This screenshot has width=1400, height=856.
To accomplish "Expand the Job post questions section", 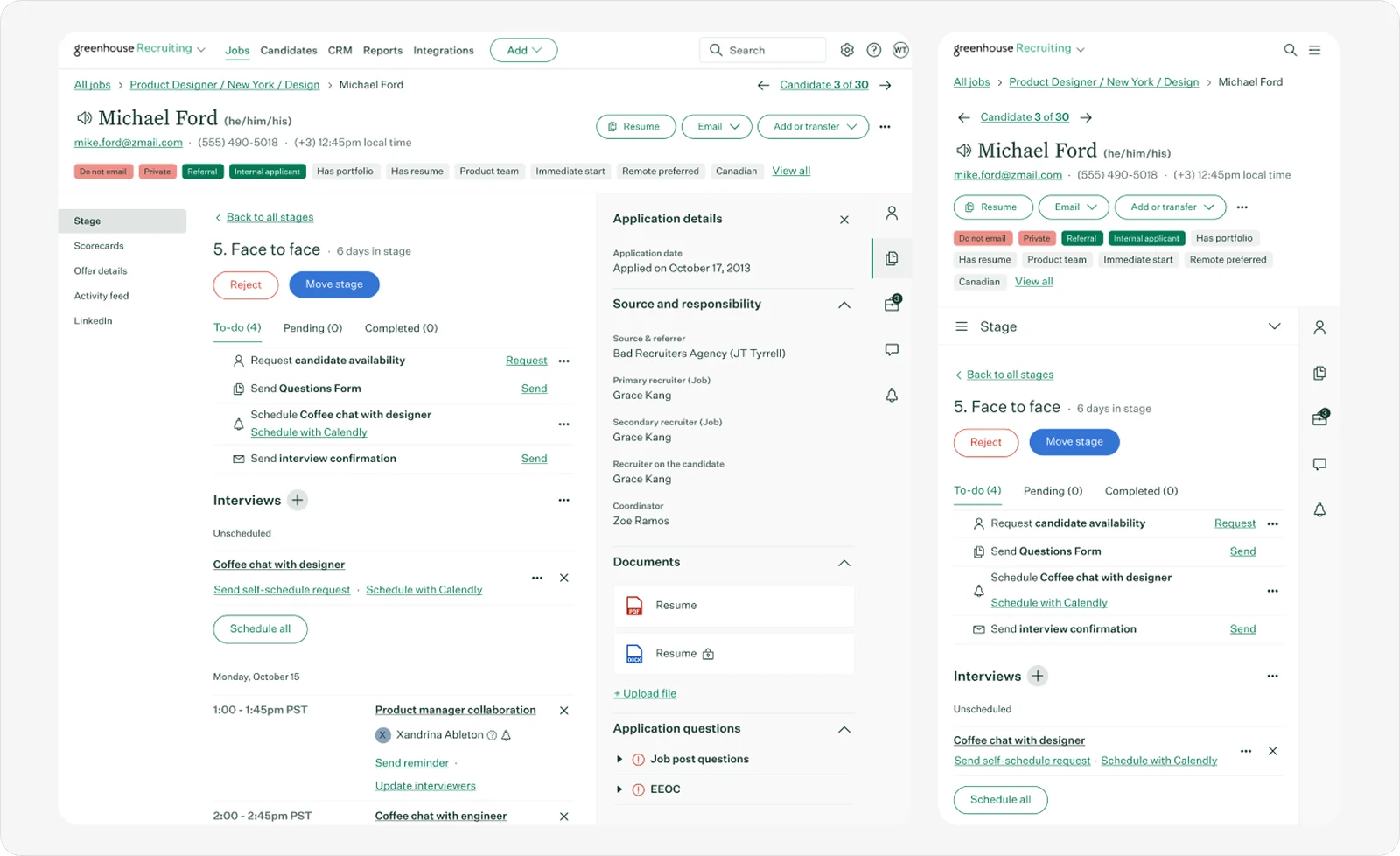I will [x=620, y=759].
